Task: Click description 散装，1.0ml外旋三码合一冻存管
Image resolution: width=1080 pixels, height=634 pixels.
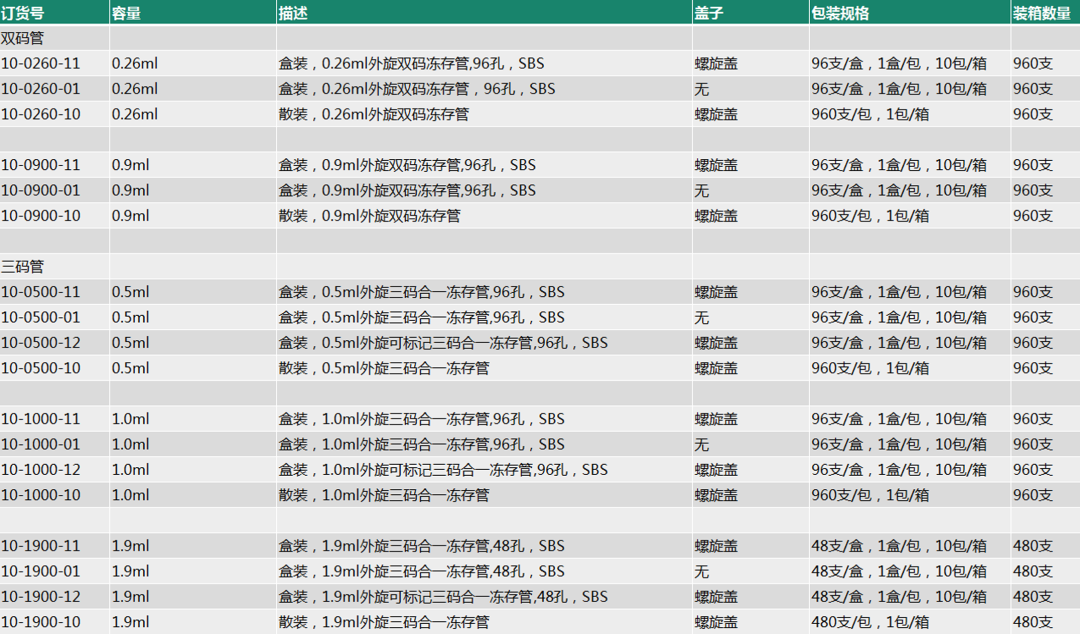Action: (x=384, y=495)
